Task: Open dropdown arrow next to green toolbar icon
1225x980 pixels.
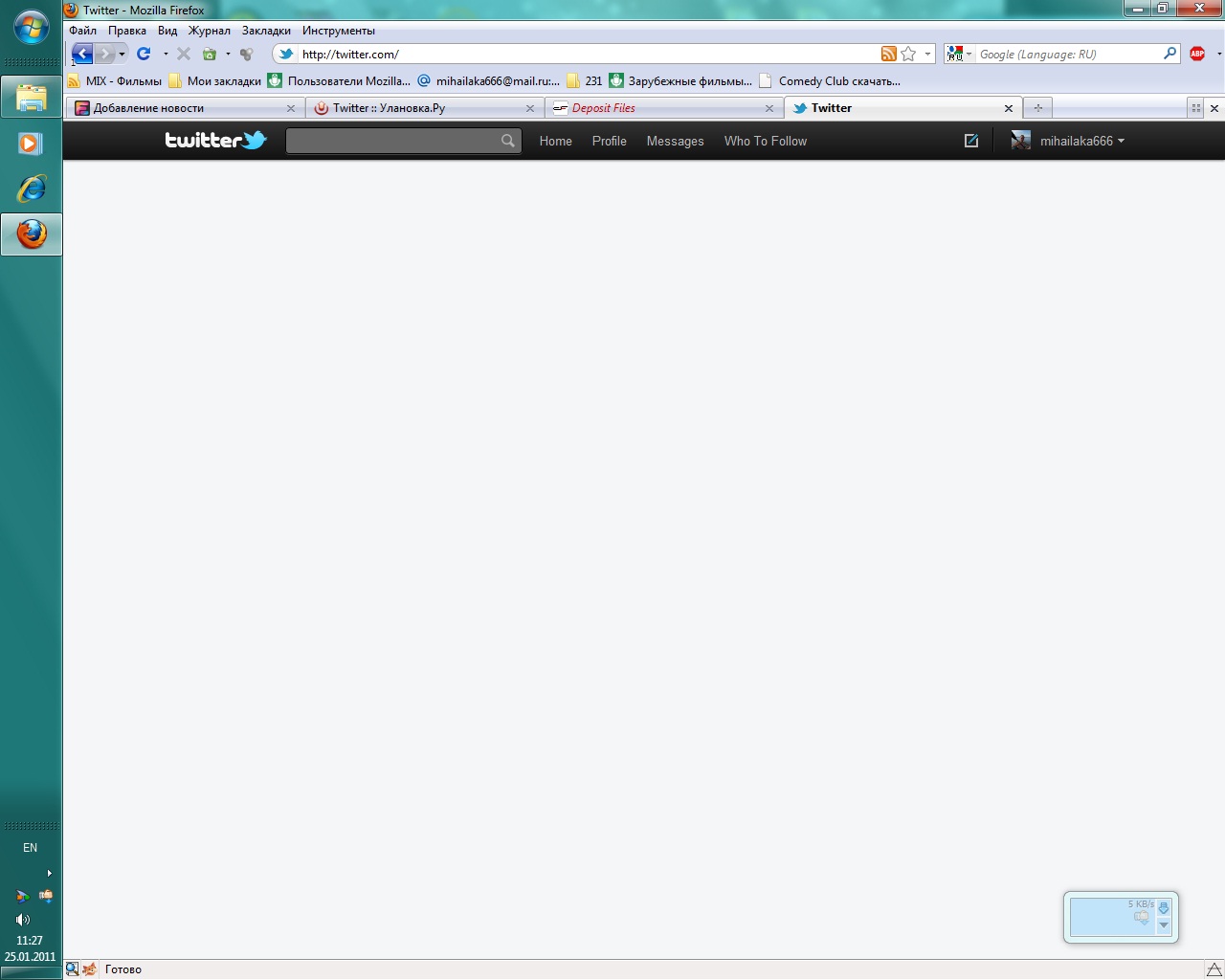Action: tap(228, 55)
